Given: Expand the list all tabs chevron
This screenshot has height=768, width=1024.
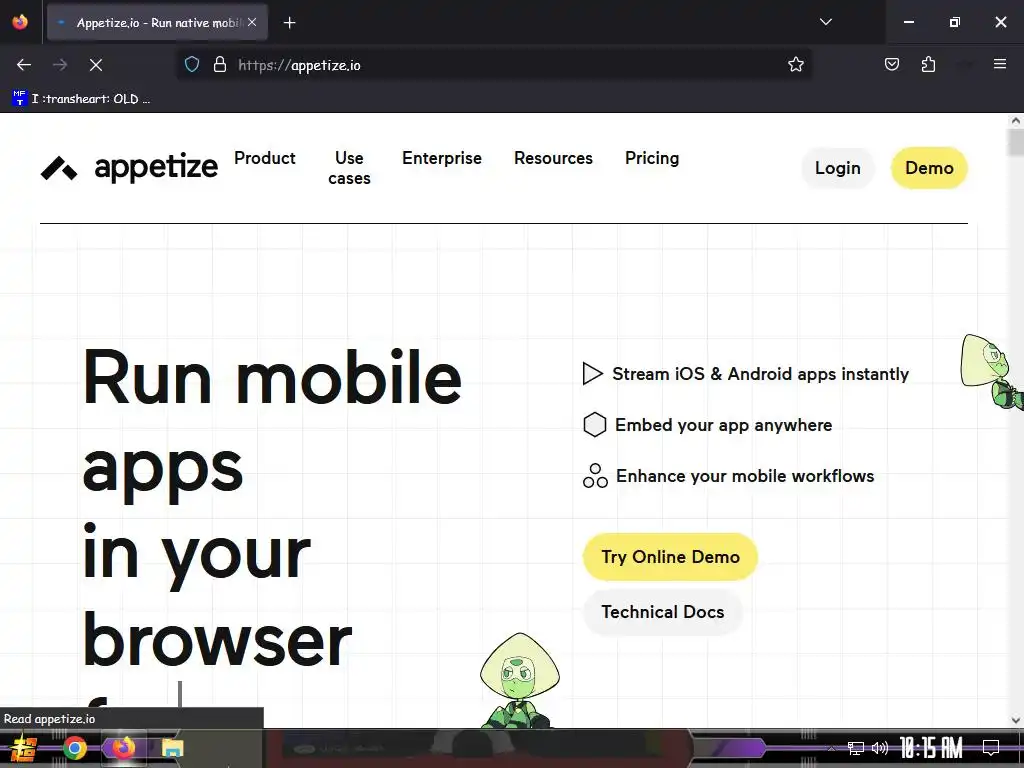Looking at the screenshot, I should point(825,22).
